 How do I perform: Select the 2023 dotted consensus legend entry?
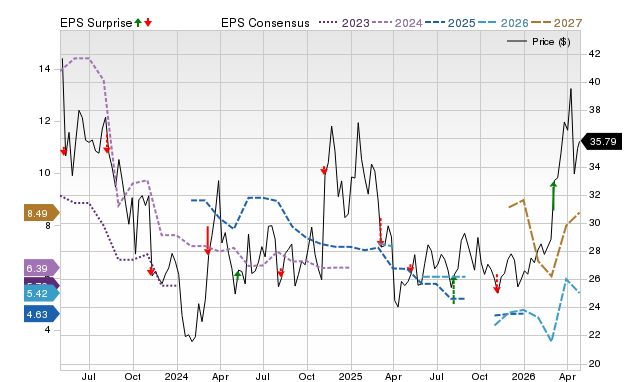coord(344,23)
